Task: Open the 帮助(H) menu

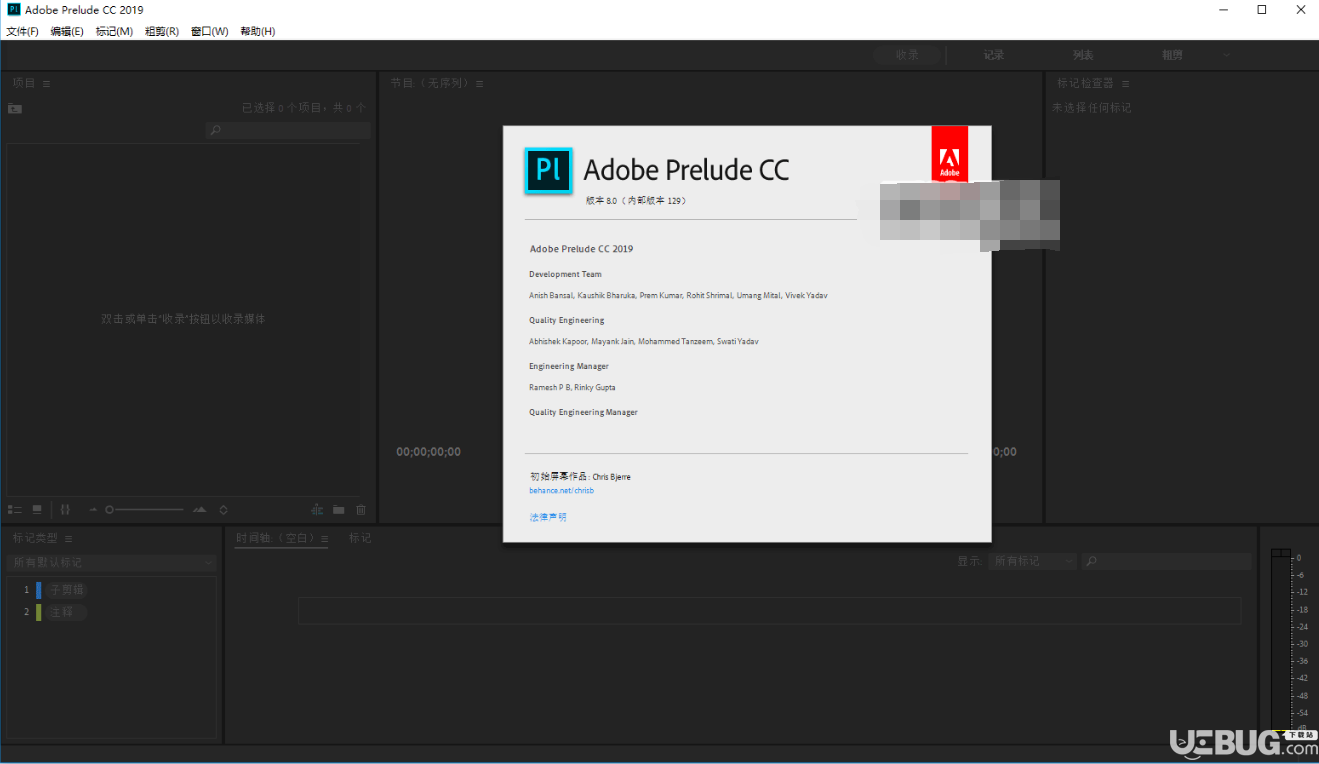Action: click(257, 31)
